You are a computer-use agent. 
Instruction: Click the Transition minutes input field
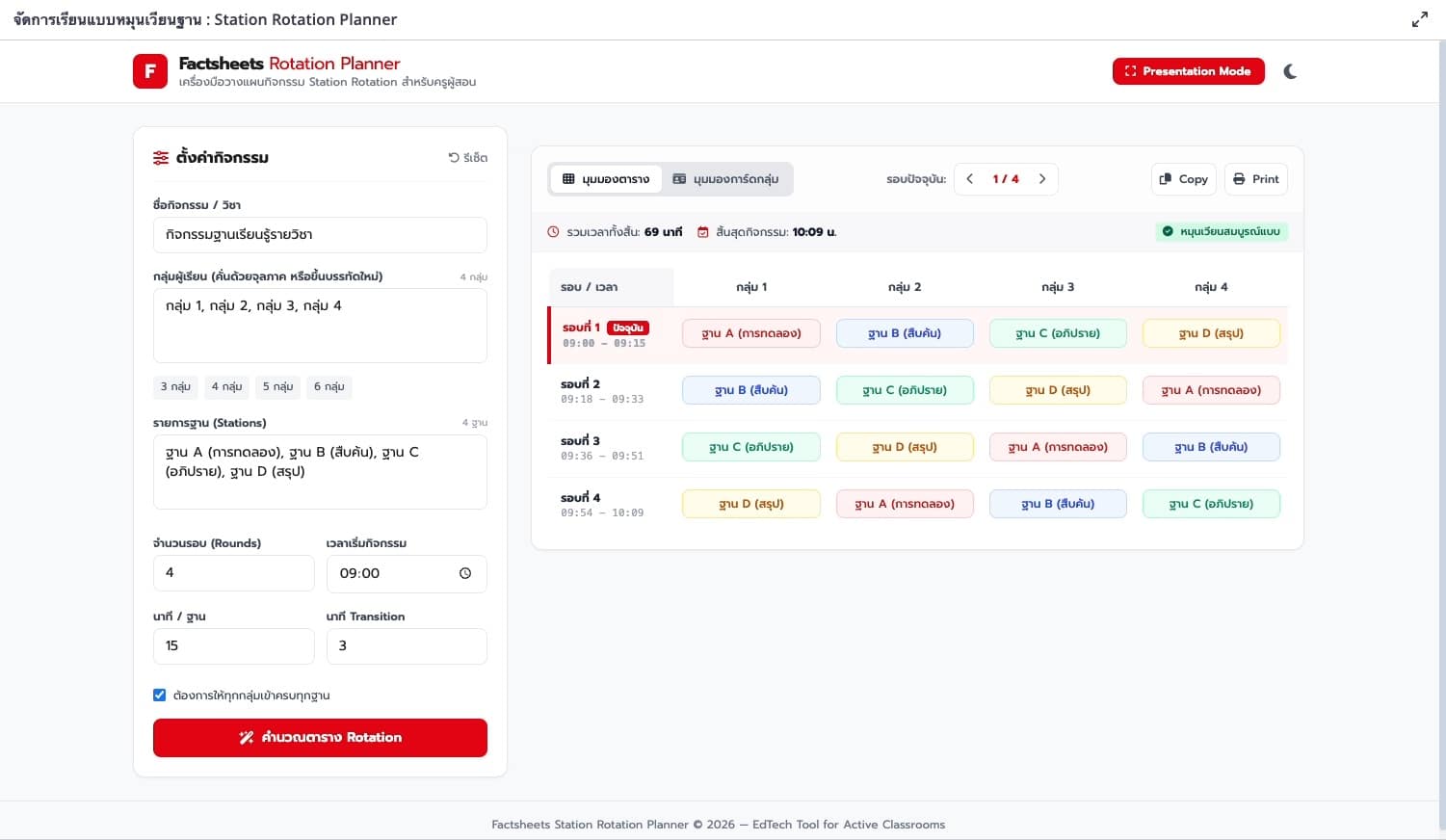[407, 646]
